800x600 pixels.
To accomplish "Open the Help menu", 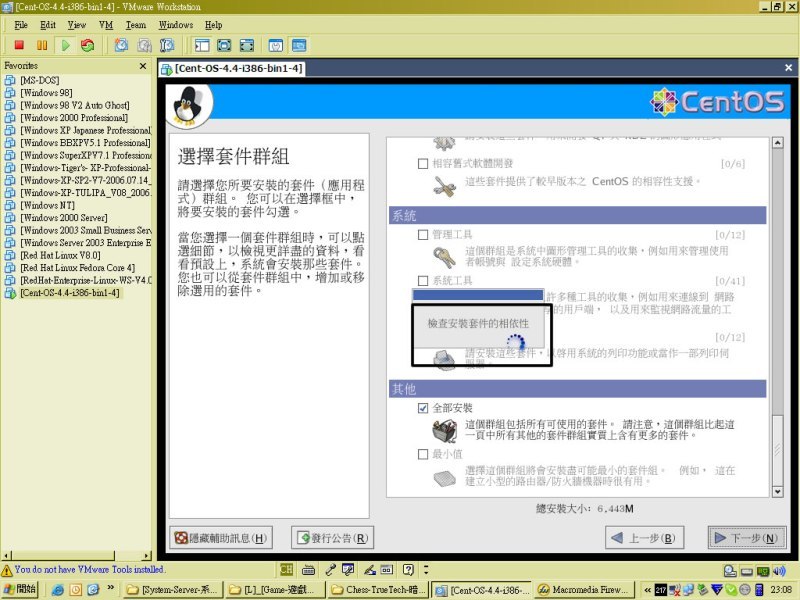I will pyautogui.click(x=213, y=24).
